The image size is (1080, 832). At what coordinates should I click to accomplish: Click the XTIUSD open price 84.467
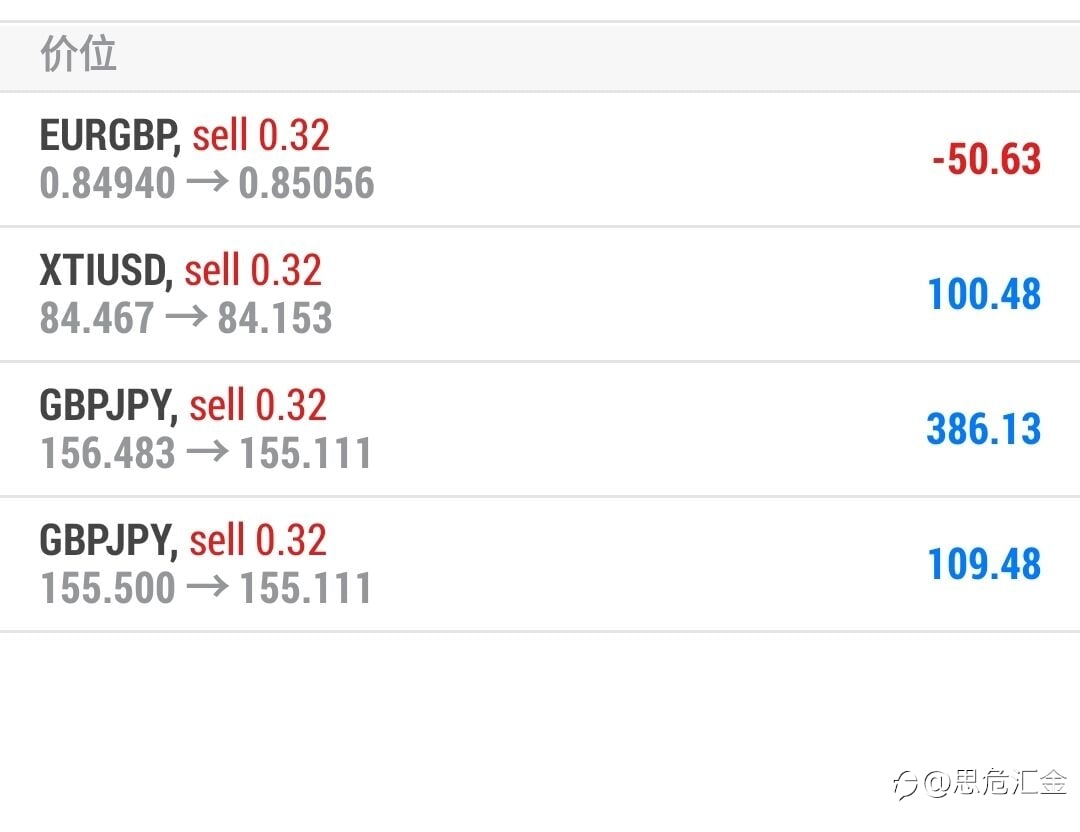click(97, 318)
